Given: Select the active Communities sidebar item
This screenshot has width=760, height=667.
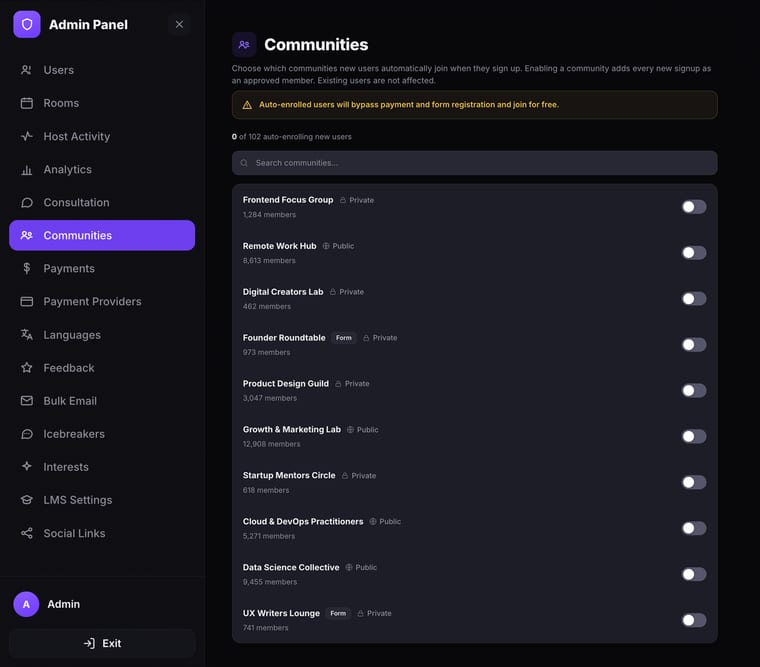Looking at the screenshot, I should tap(102, 236).
